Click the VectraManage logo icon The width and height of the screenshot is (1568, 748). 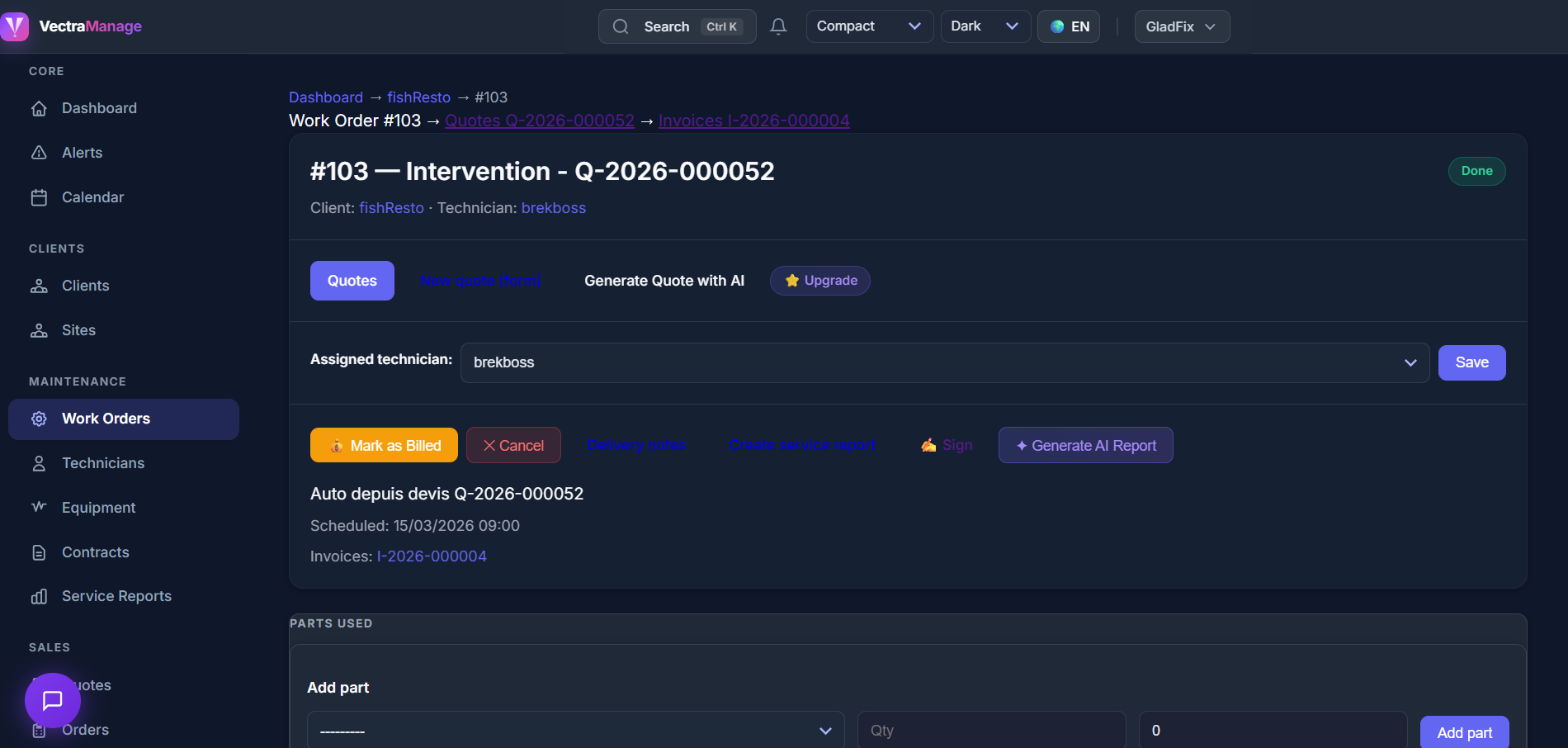[x=15, y=26]
